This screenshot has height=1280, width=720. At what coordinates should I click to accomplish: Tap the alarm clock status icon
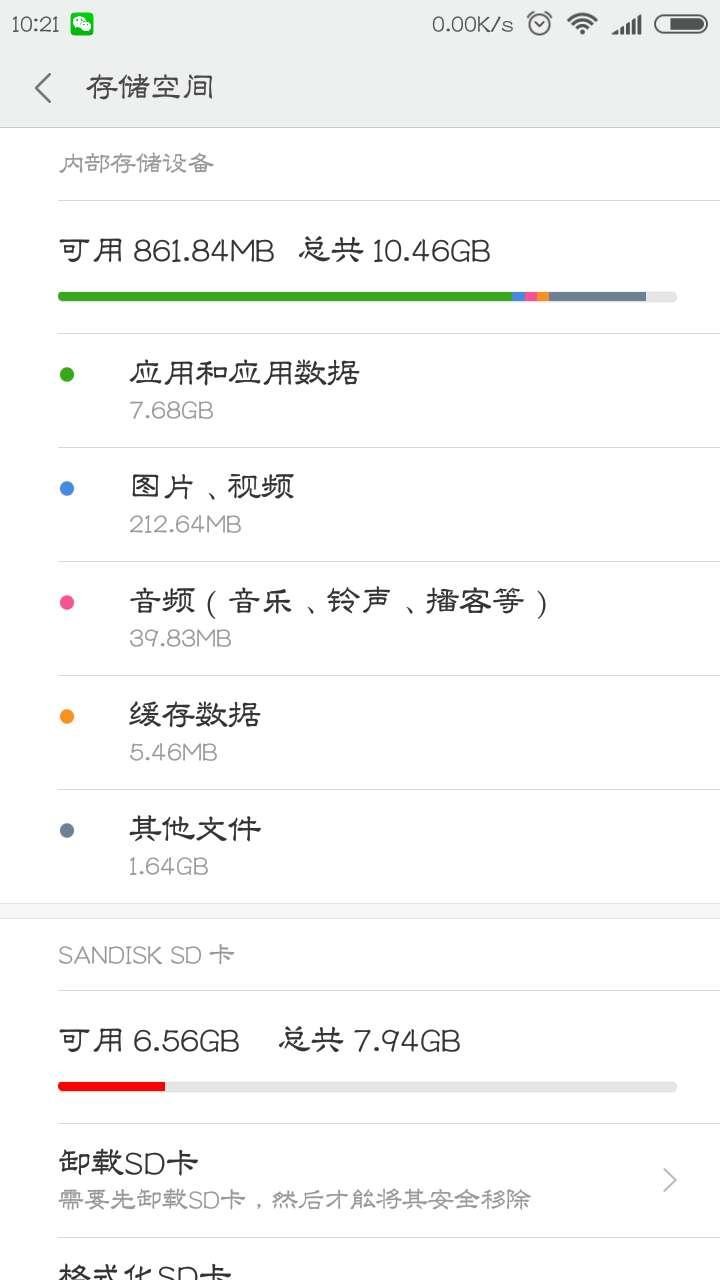point(540,24)
